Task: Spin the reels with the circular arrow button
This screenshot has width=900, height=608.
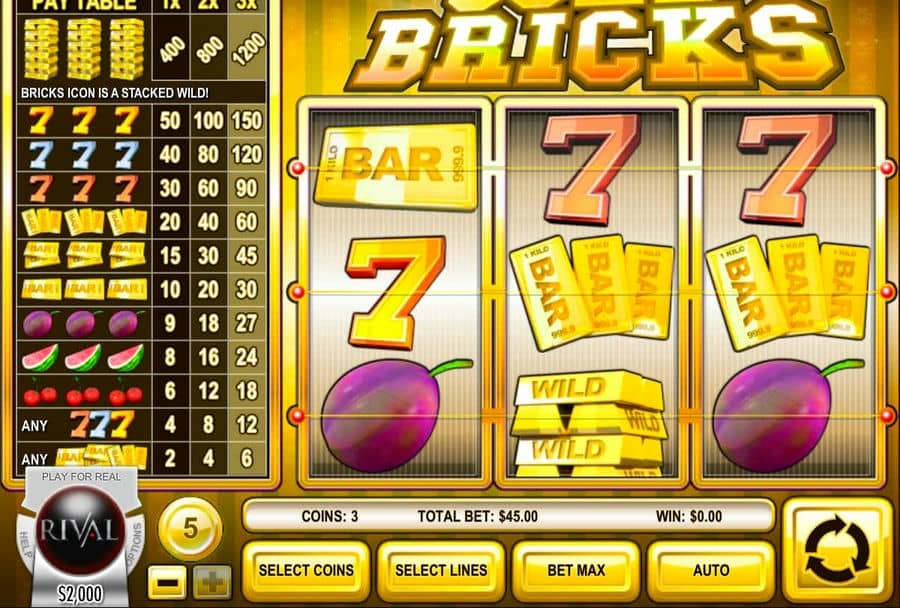Action: pos(837,550)
